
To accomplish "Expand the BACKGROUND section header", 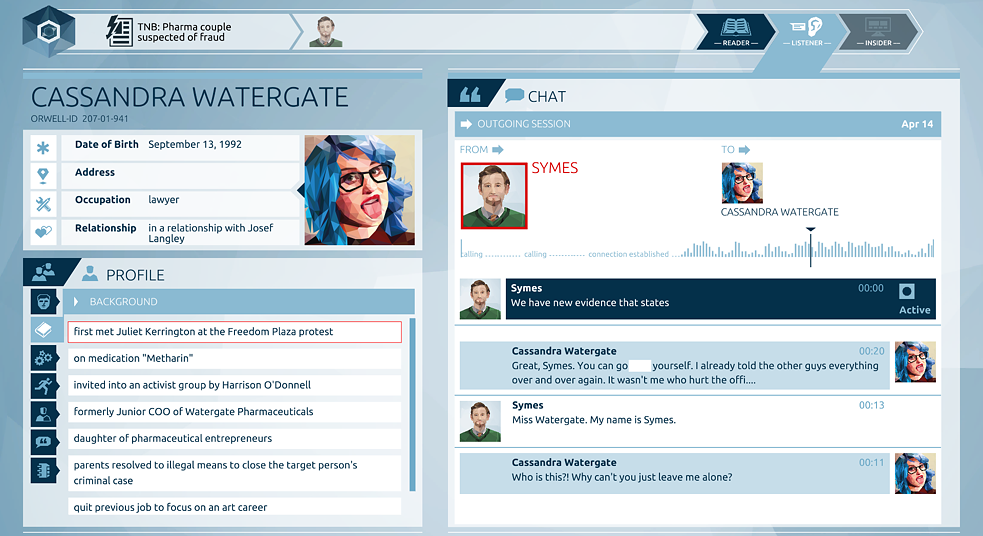I will pyautogui.click(x=240, y=302).
